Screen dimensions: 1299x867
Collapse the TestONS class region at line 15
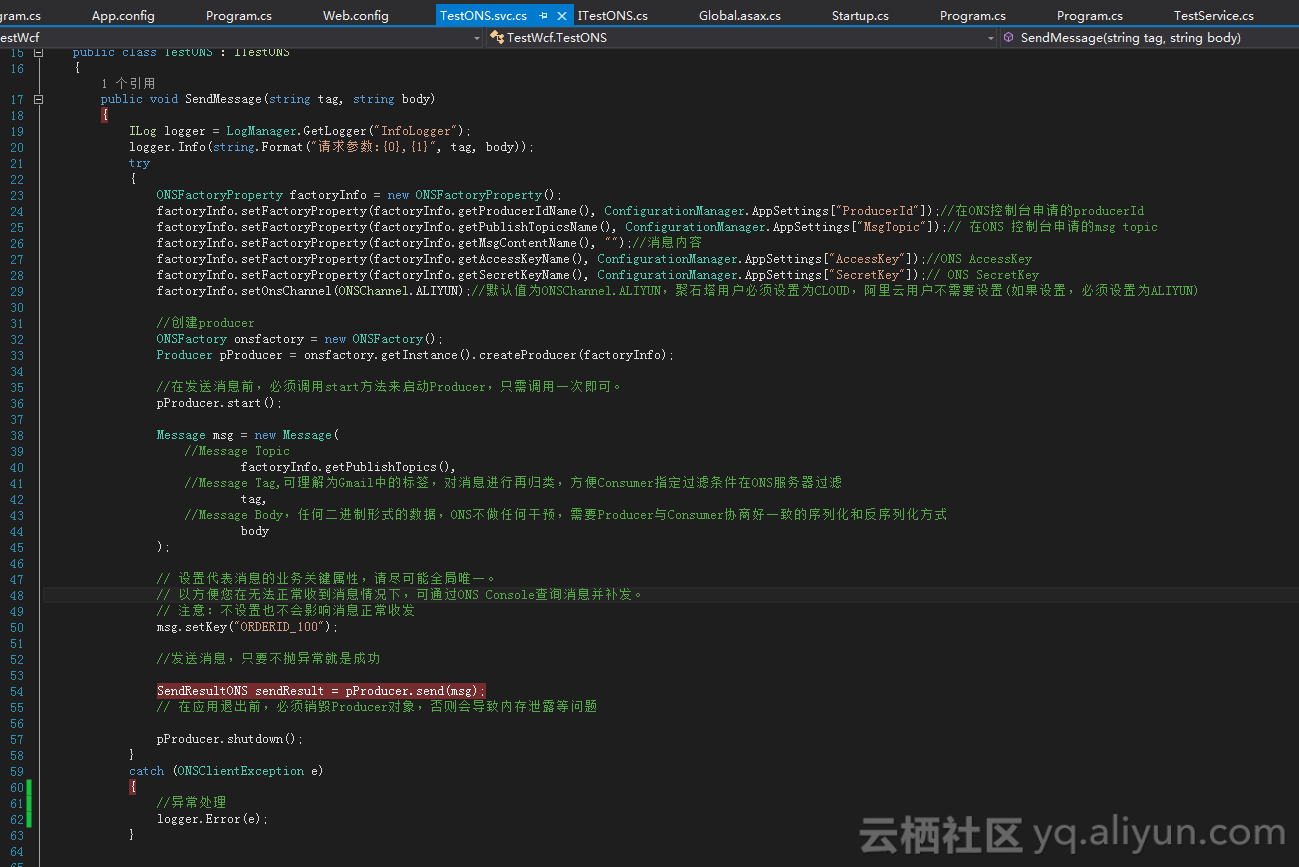tap(38, 52)
